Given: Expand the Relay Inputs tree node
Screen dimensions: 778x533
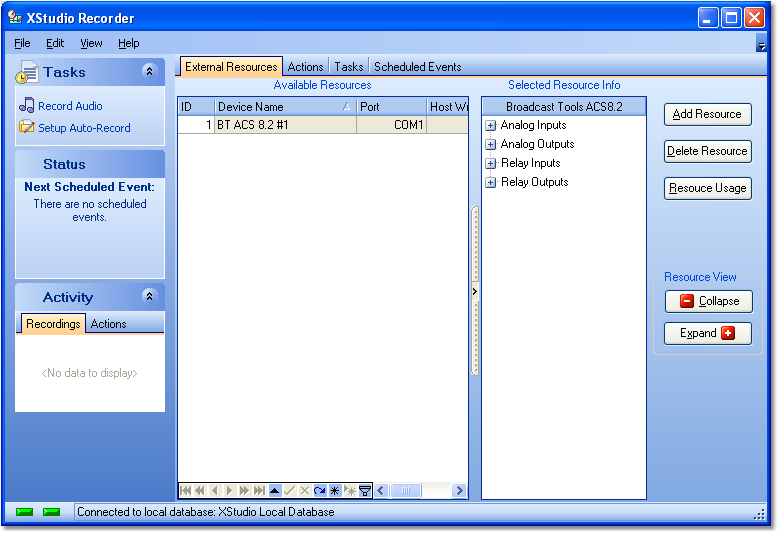Looking at the screenshot, I should coord(490,163).
